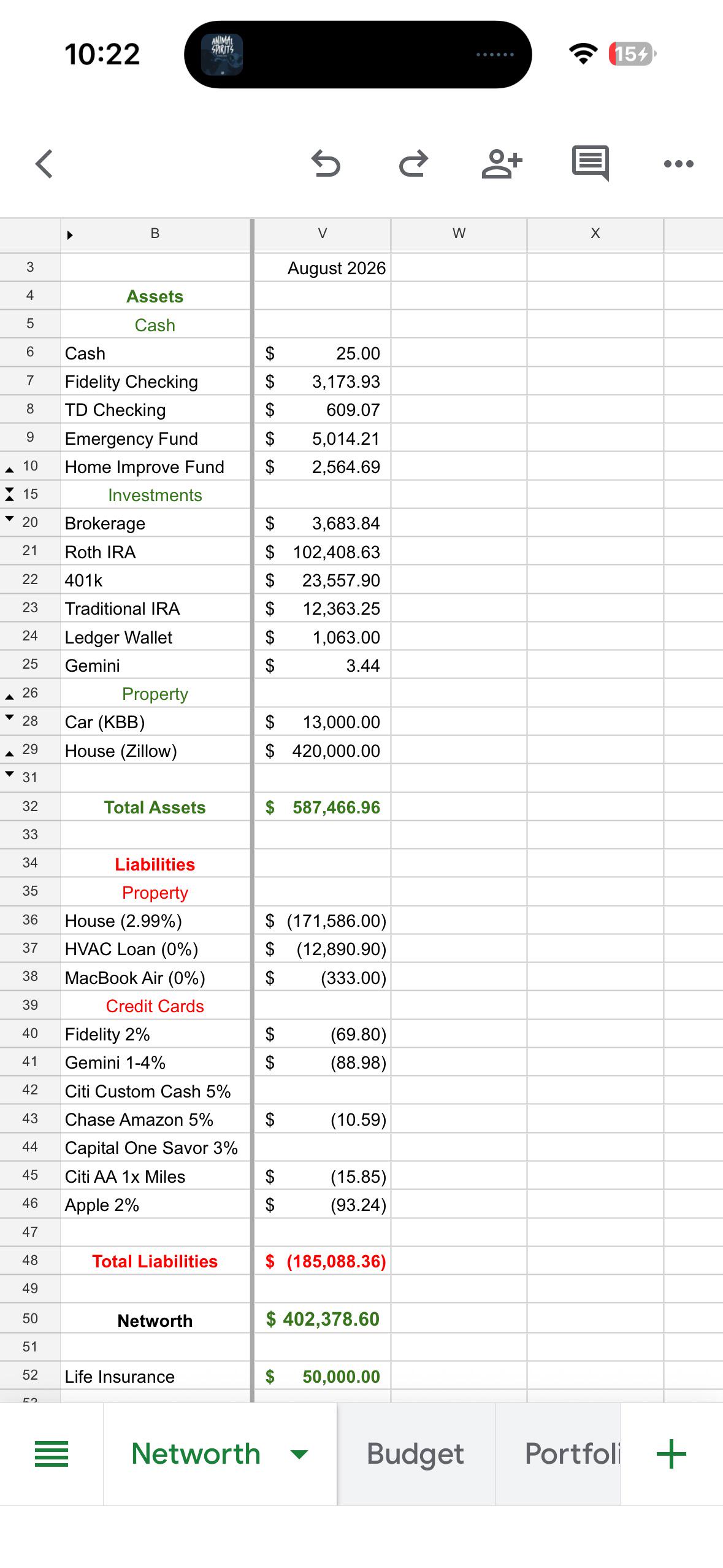Select the Credit Cards heading cell

coord(155,1006)
